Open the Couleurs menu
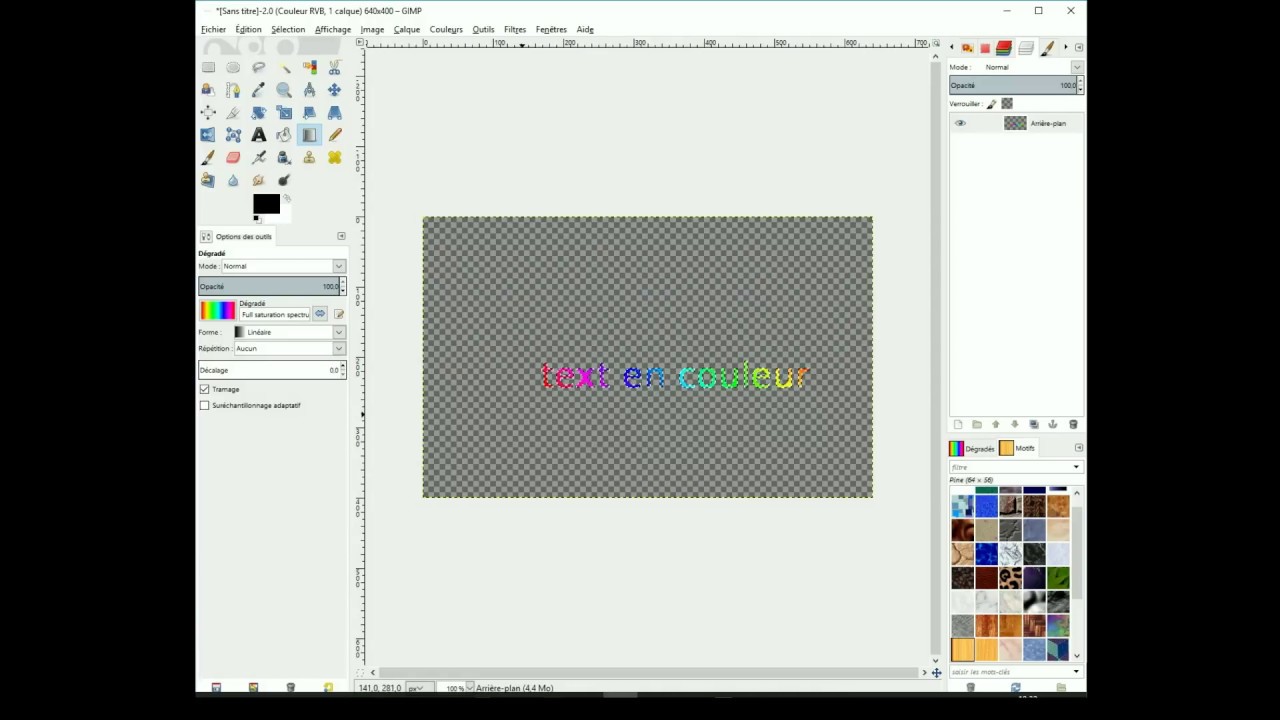 point(446,29)
